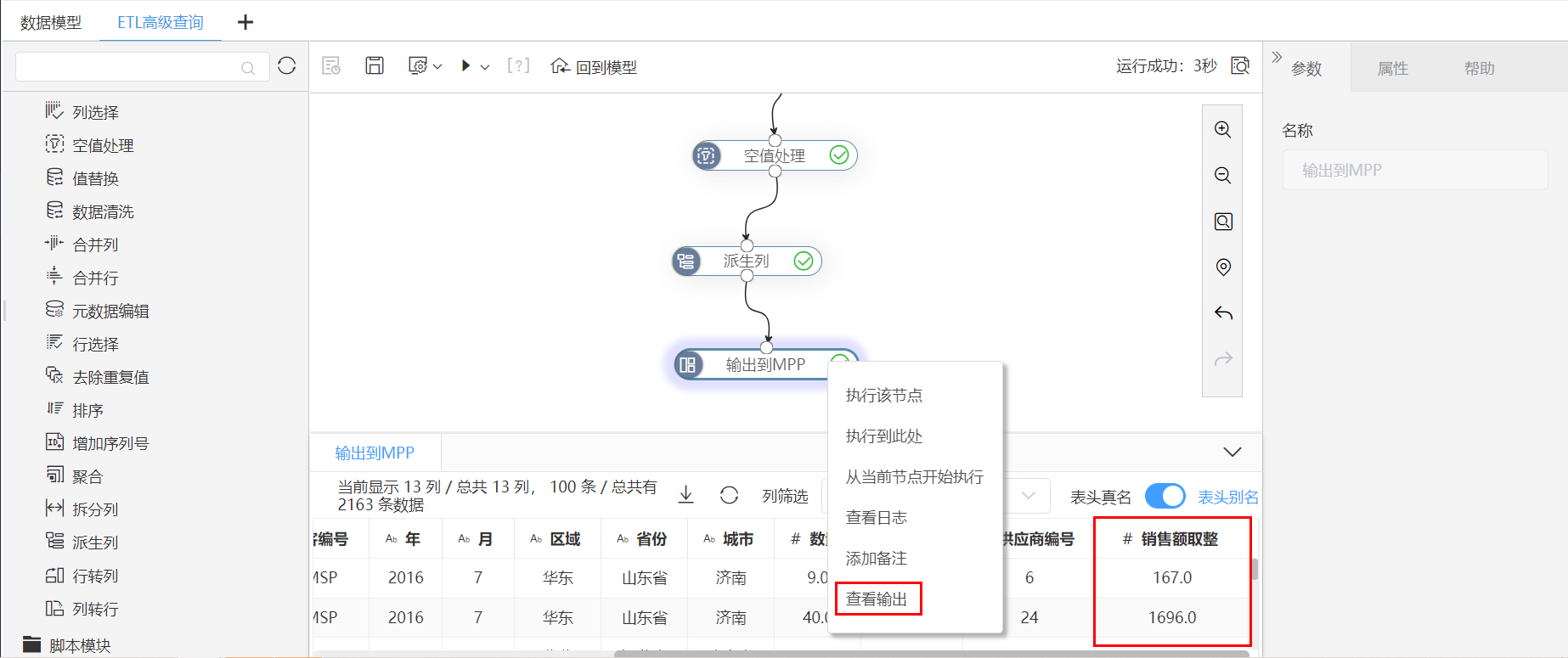Click the run play icon

[x=465, y=65]
